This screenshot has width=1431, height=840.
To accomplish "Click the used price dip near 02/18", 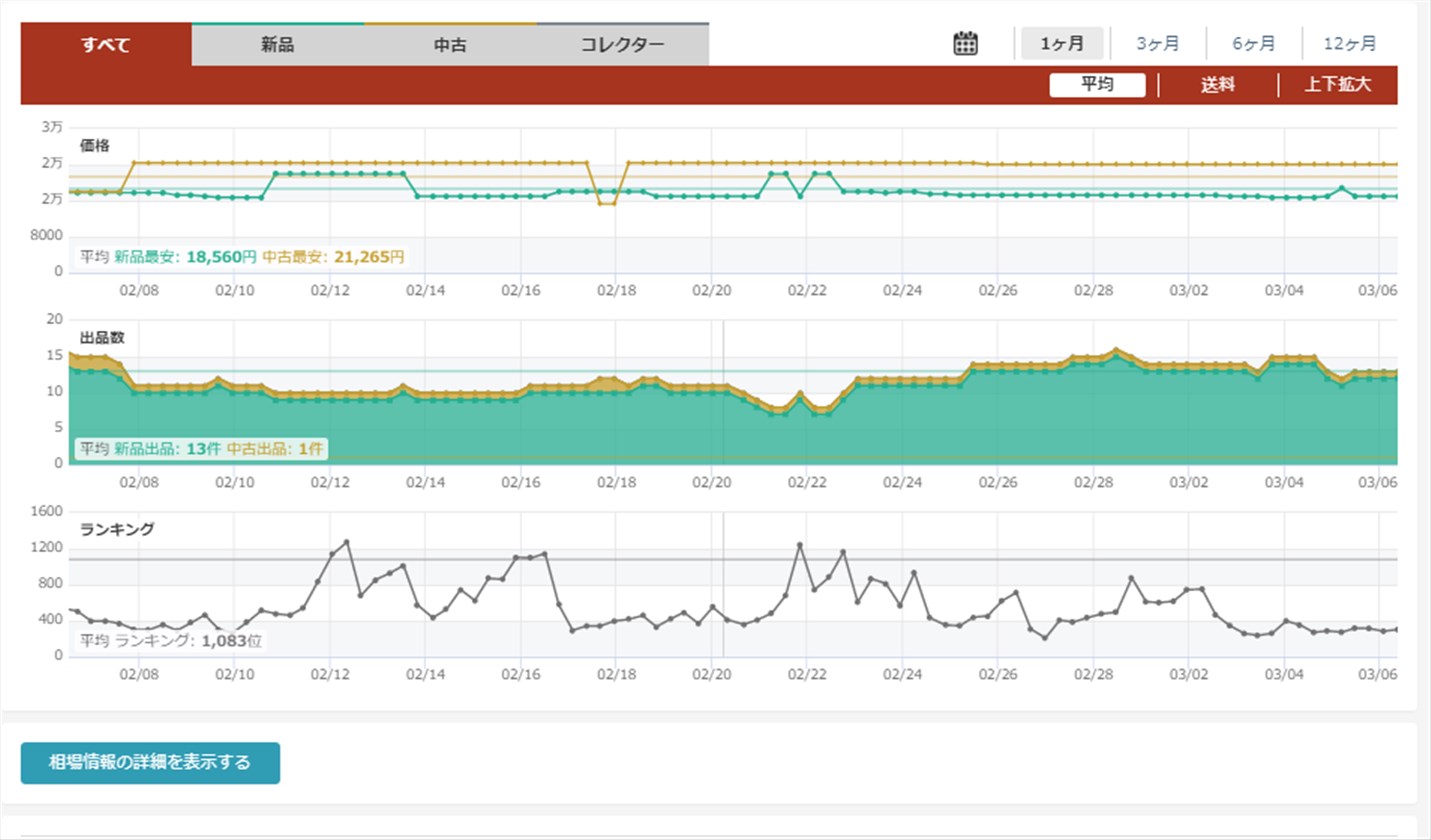I will point(607,203).
